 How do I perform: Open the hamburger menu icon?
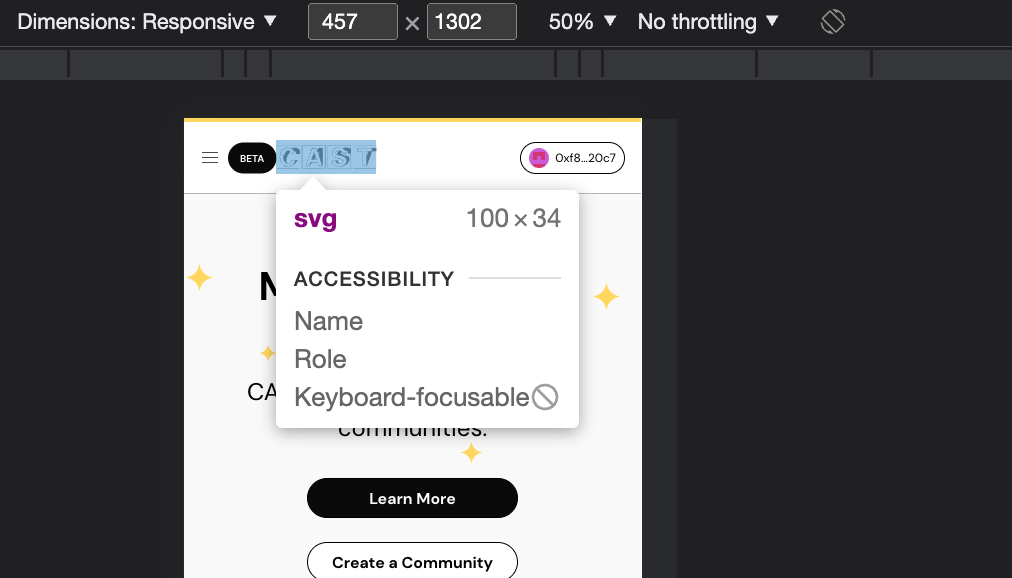coord(210,157)
